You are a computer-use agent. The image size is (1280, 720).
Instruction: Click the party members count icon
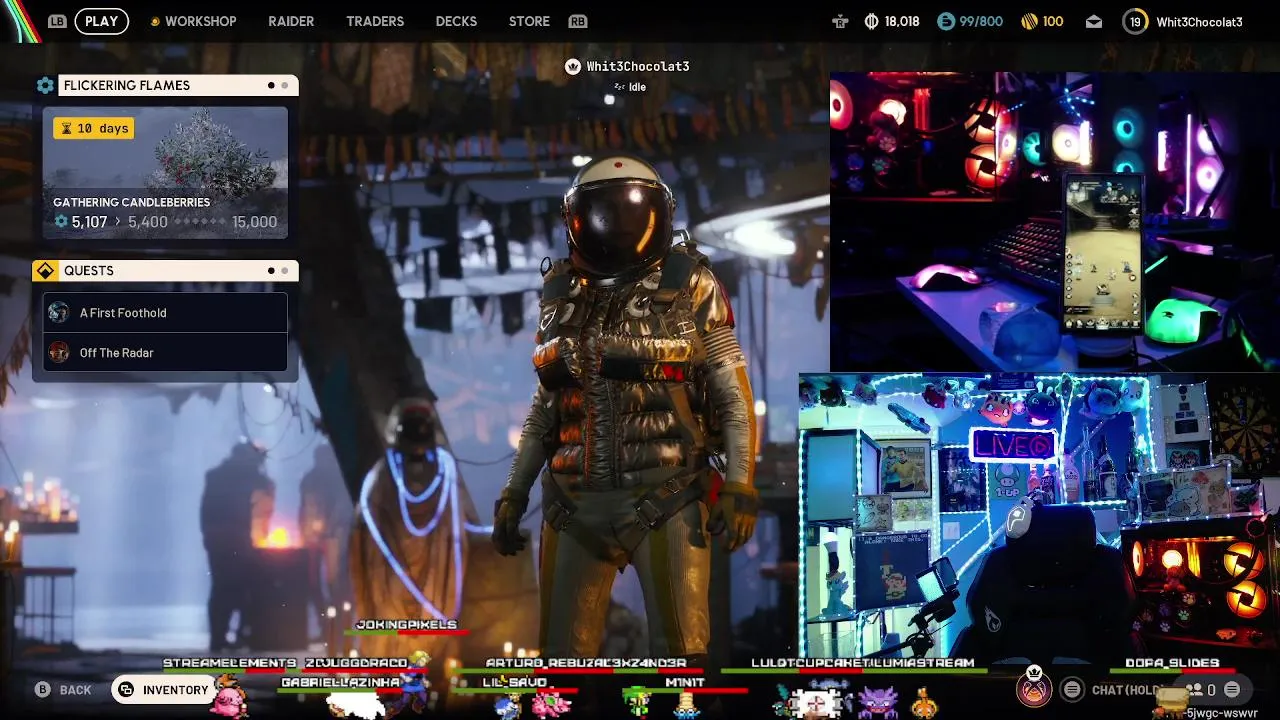1194,690
